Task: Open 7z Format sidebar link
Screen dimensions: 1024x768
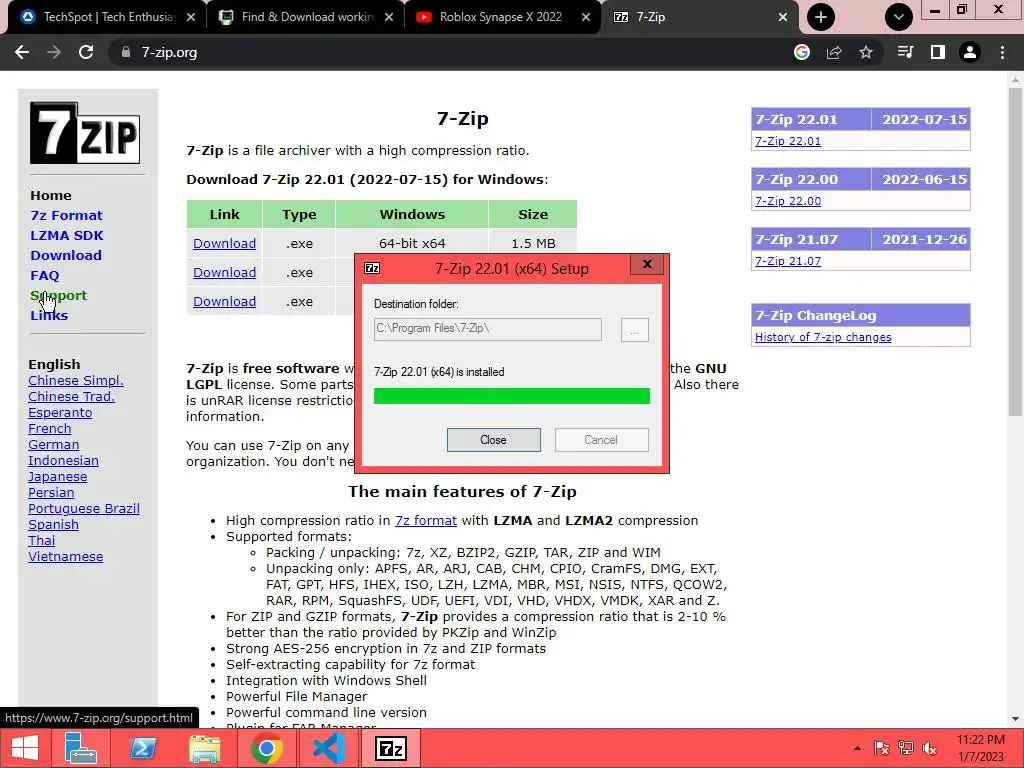Action: click(x=67, y=216)
